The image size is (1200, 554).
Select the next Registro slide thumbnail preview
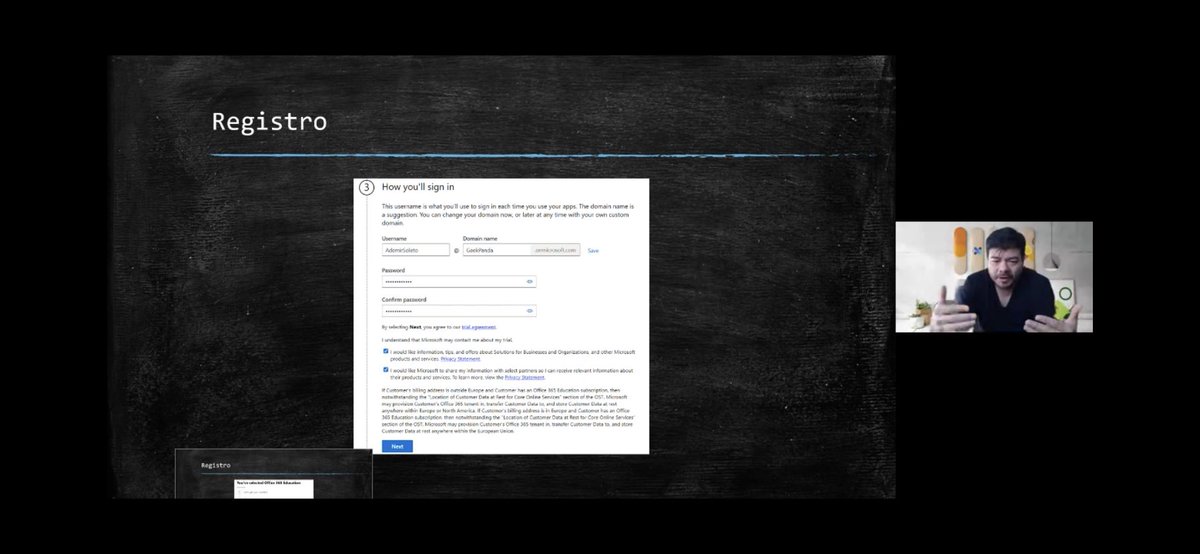(274, 473)
